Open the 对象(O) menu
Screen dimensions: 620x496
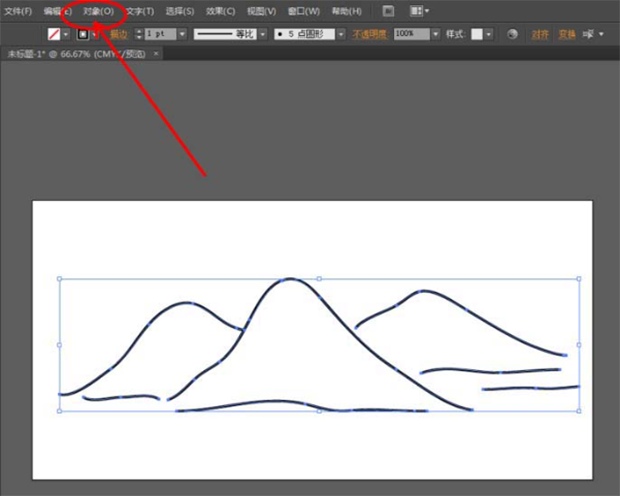pyautogui.click(x=98, y=11)
